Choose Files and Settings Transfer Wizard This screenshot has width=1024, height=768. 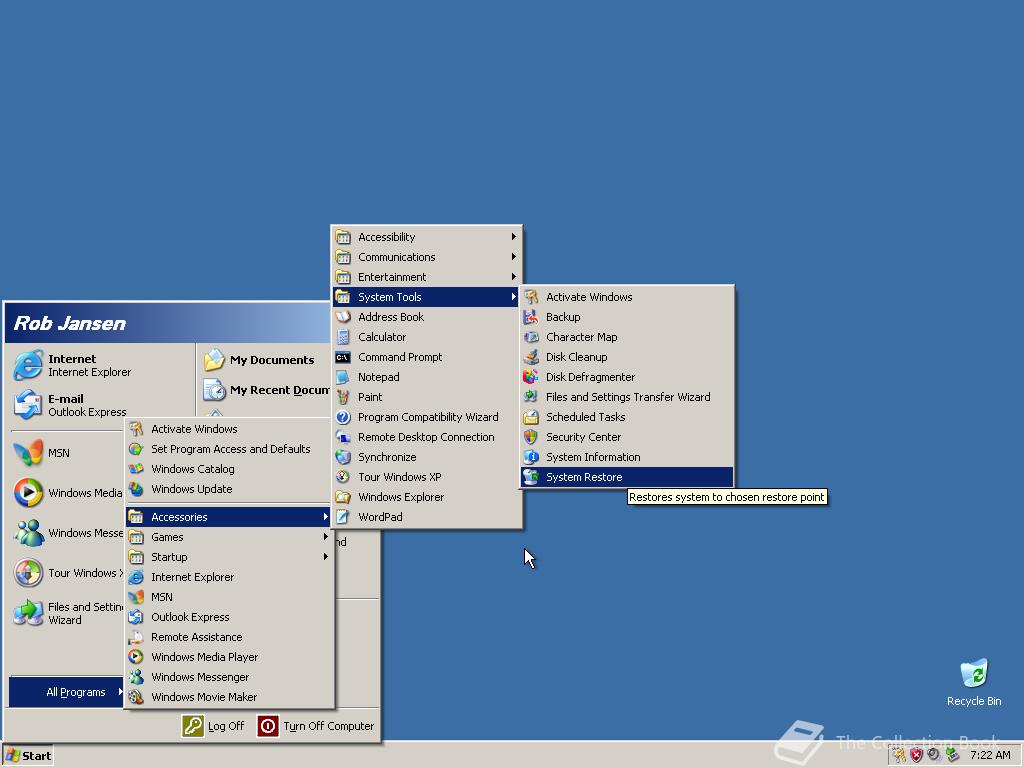pos(627,397)
